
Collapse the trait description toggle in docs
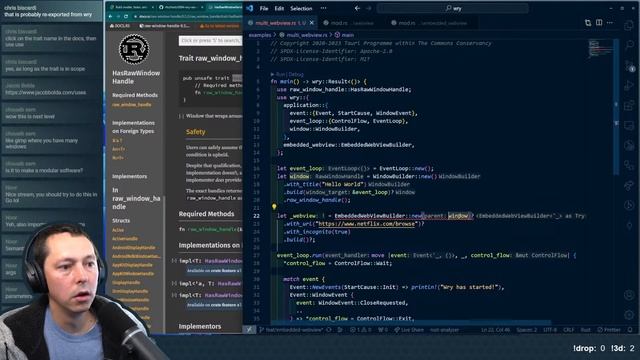click(x=181, y=116)
